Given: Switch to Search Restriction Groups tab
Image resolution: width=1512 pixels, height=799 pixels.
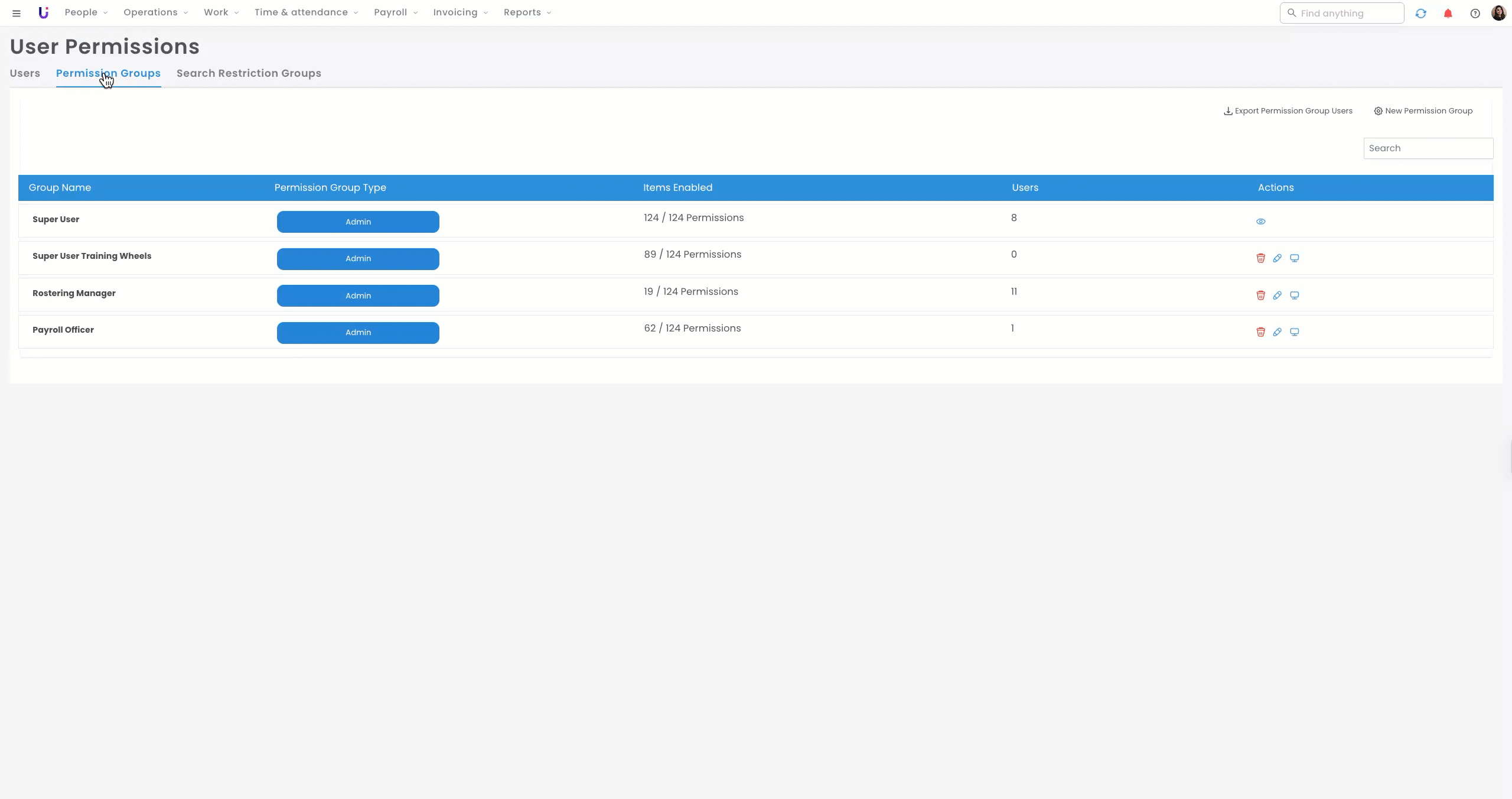Looking at the screenshot, I should 249,73.
